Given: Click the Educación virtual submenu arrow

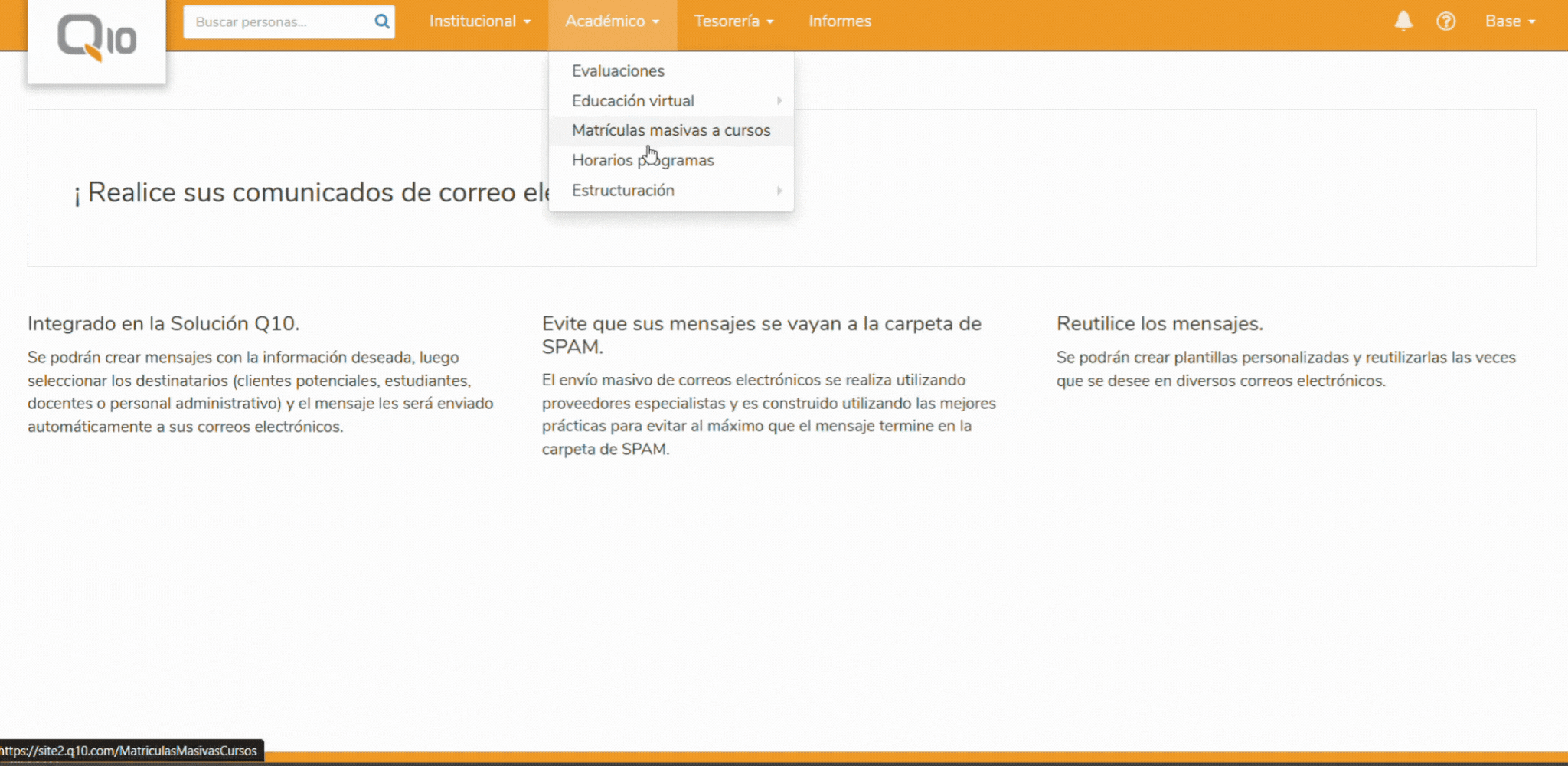Looking at the screenshot, I should (779, 100).
